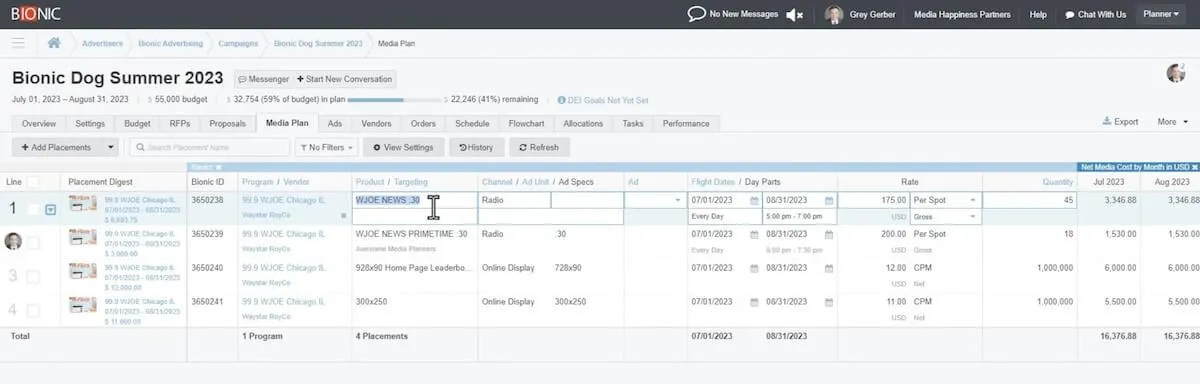Click Grey Gerber's profile avatar in header

coord(834,14)
